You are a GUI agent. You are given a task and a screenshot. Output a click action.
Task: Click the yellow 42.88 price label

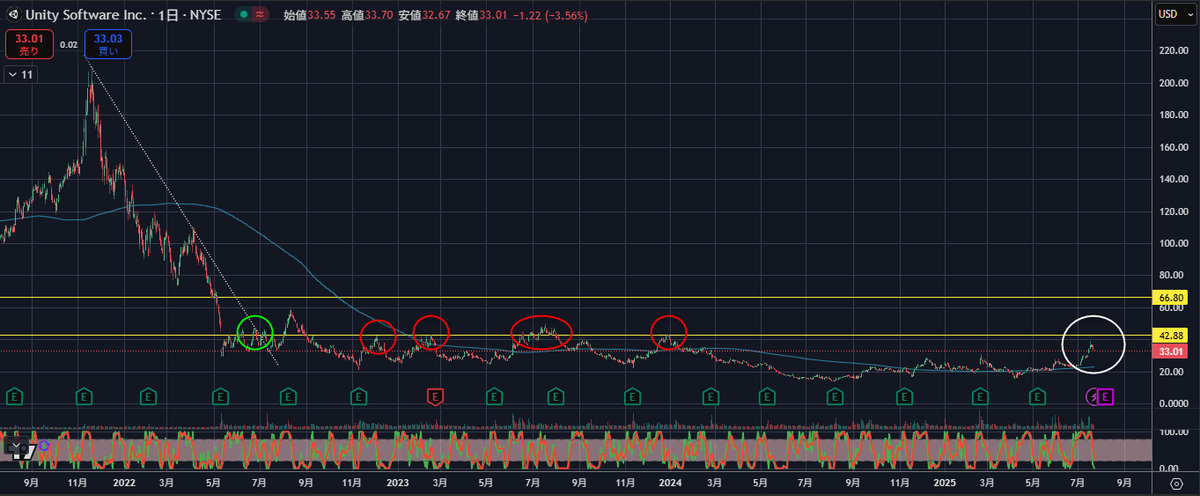[1170, 336]
